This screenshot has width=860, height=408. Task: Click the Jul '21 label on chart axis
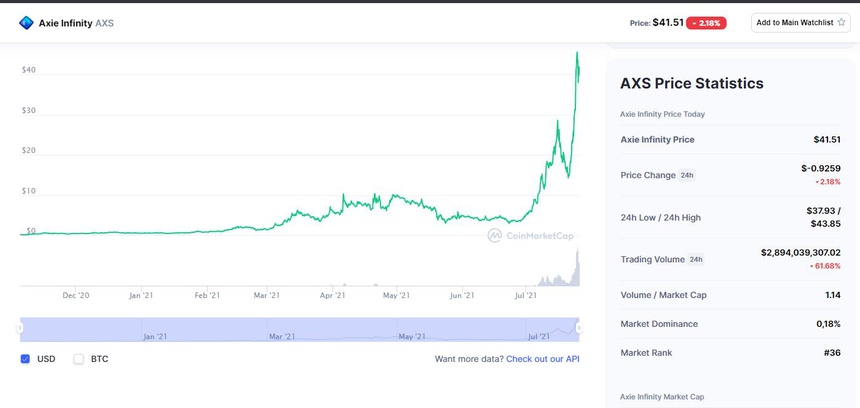click(x=525, y=295)
